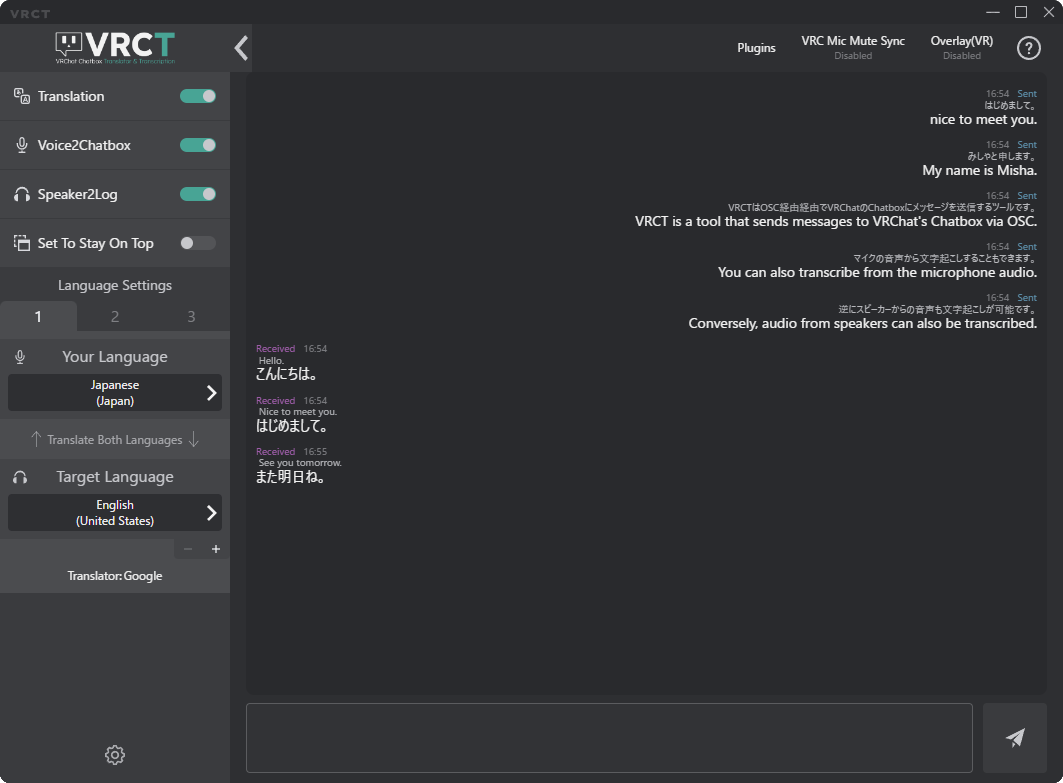1063x783 pixels.
Task: Click the microphone icon beside Your Language
Action: [21, 357]
